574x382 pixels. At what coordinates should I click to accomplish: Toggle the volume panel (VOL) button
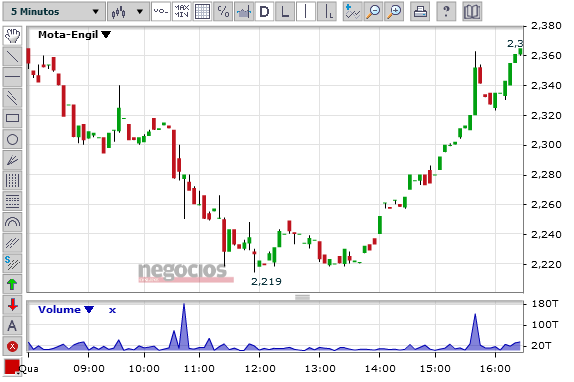(x=161, y=12)
